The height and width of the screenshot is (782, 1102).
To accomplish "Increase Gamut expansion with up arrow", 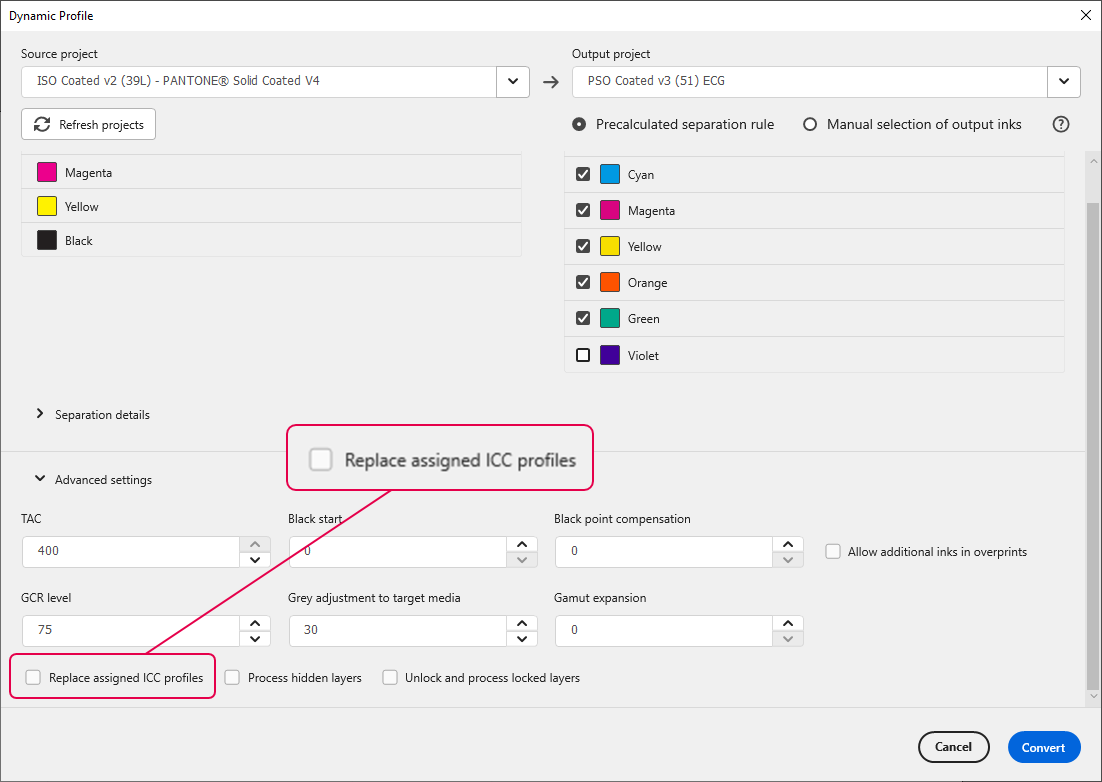I will pyautogui.click(x=789, y=623).
